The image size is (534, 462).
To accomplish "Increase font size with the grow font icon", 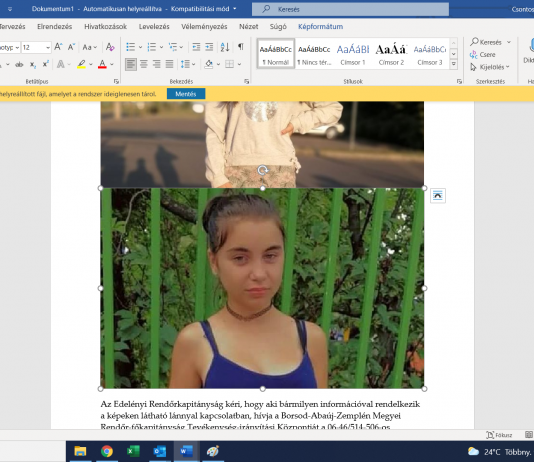I will (x=58, y=47).
